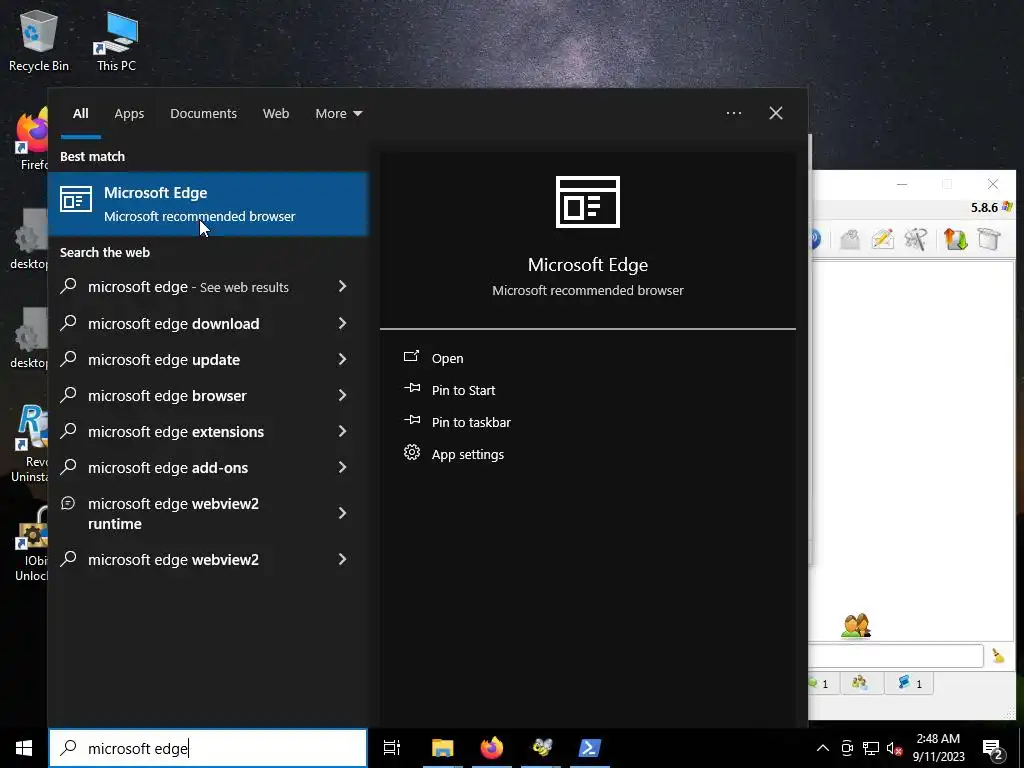Viewport: 1024px width, 768px height.
Task: Expand the More filter dropdown
Action: click(338, 114)
